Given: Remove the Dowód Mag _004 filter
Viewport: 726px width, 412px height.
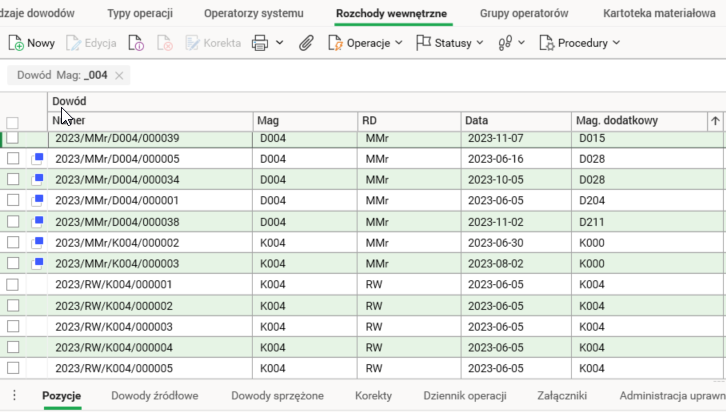Looking at the screenshot, I should [x=119, y=75].
